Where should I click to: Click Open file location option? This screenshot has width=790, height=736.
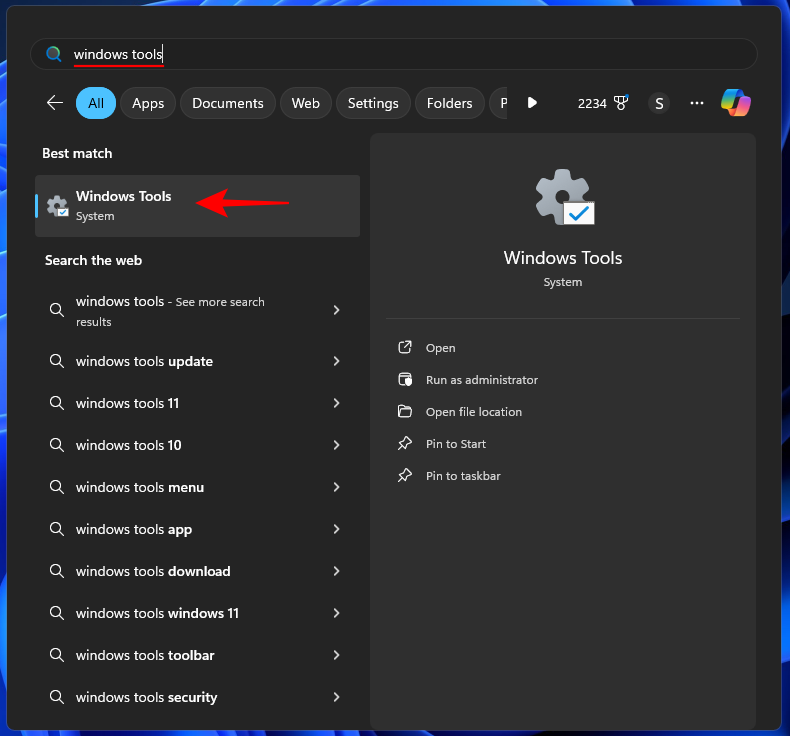[473, 412]
